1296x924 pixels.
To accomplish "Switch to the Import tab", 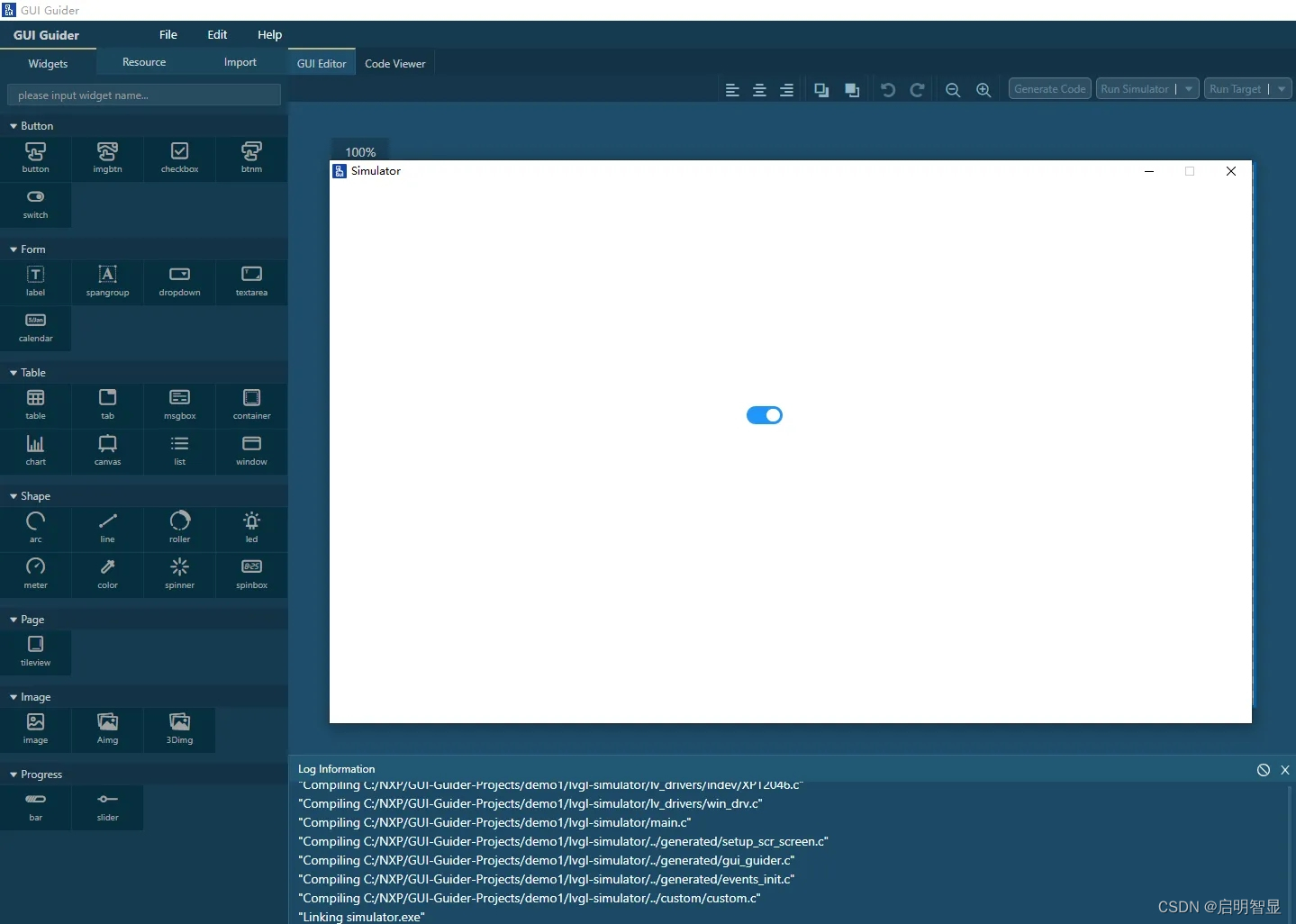I will [x=240, y=62].
